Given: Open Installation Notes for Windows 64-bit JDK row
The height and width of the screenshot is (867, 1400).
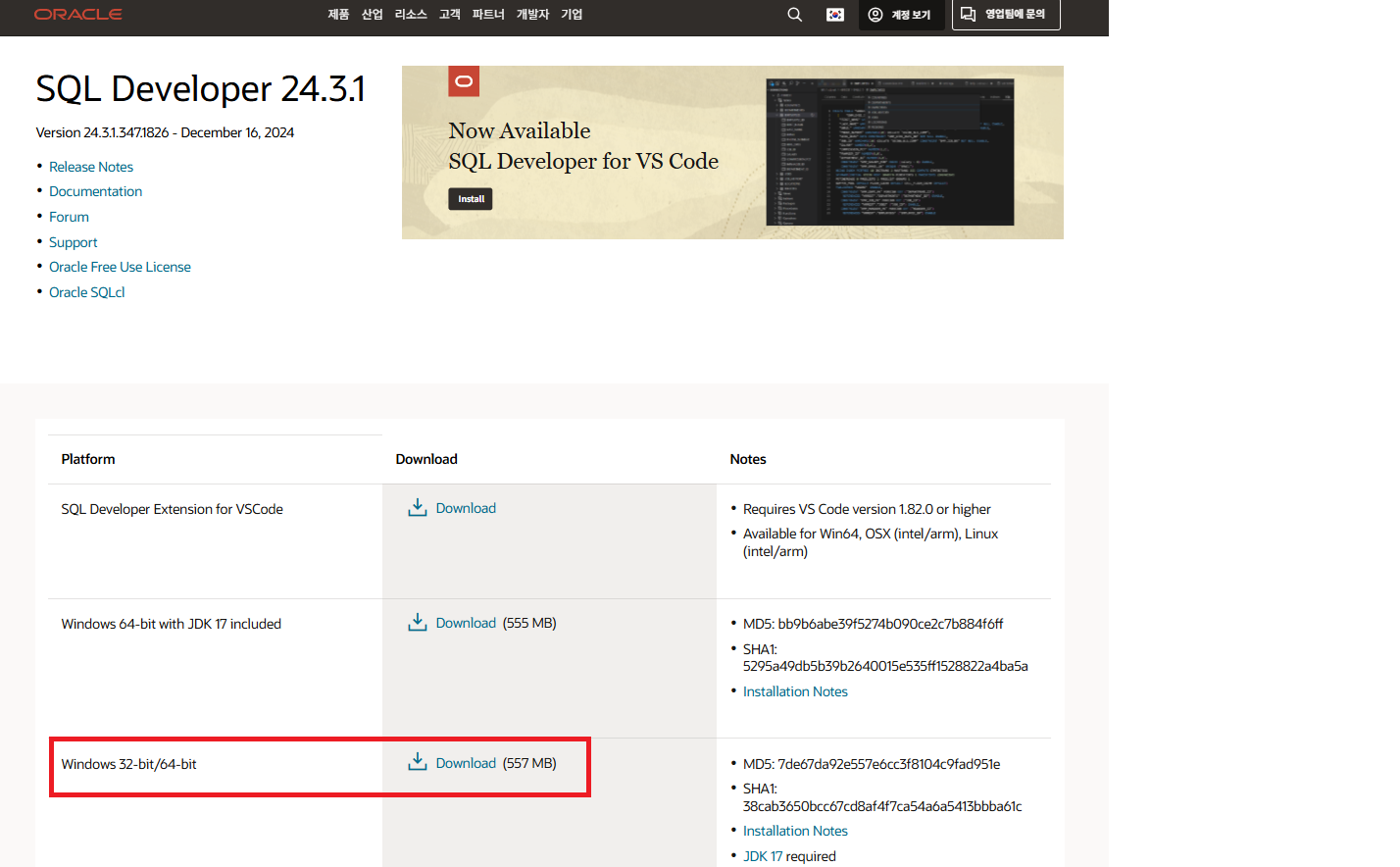Looking at the screenshot, I should pos(795,691).
